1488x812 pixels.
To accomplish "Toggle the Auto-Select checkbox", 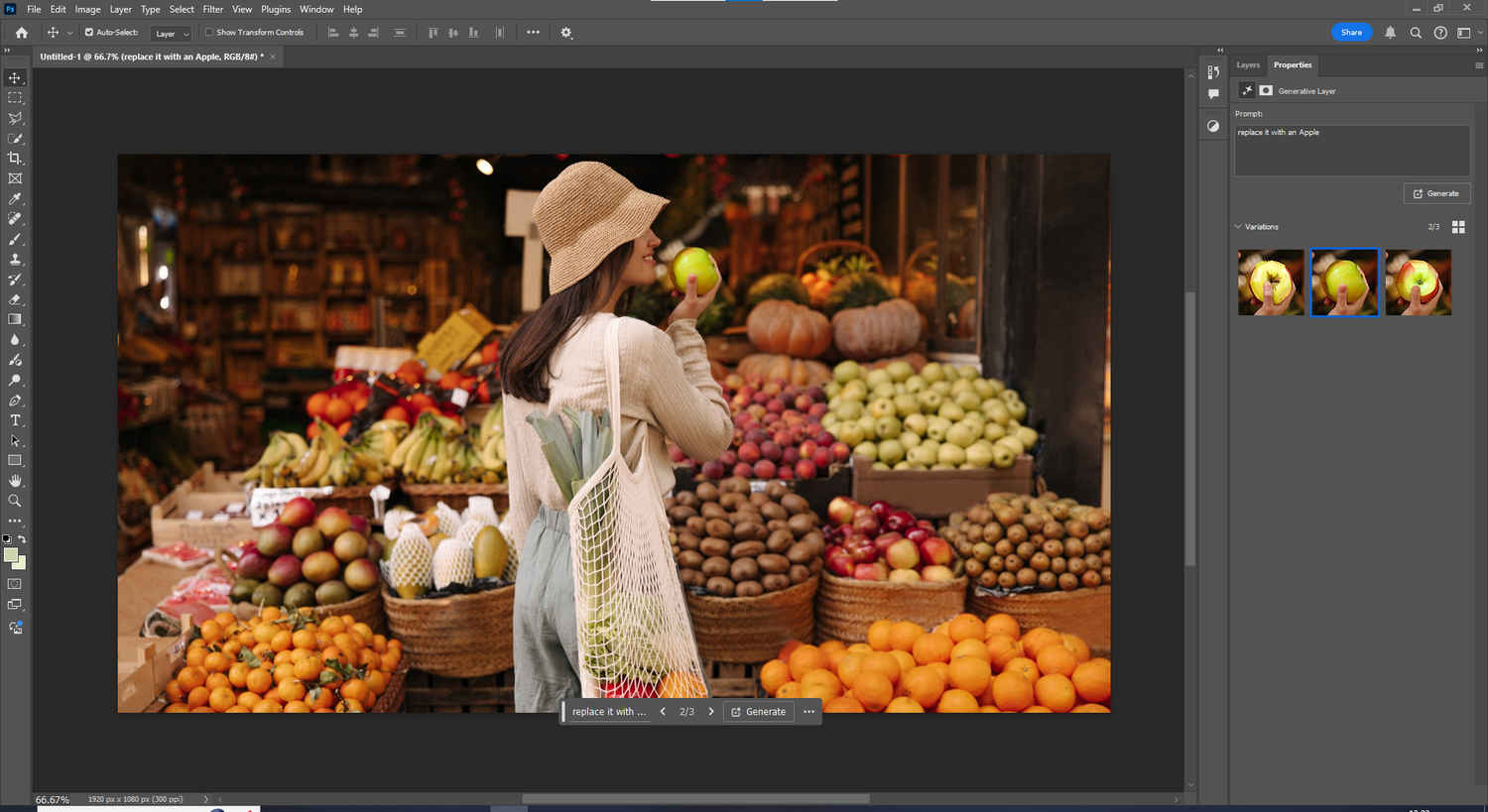I will [x=89, y=33].
